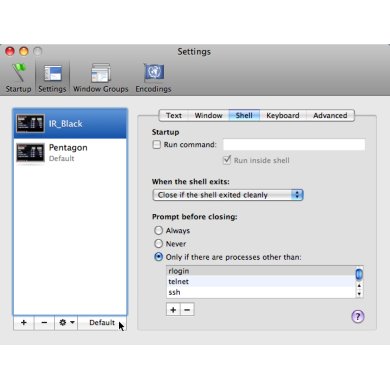The image size is (390, 390).
Task: Enable the Run command checkbox
Action: click(x=157, y=145)
